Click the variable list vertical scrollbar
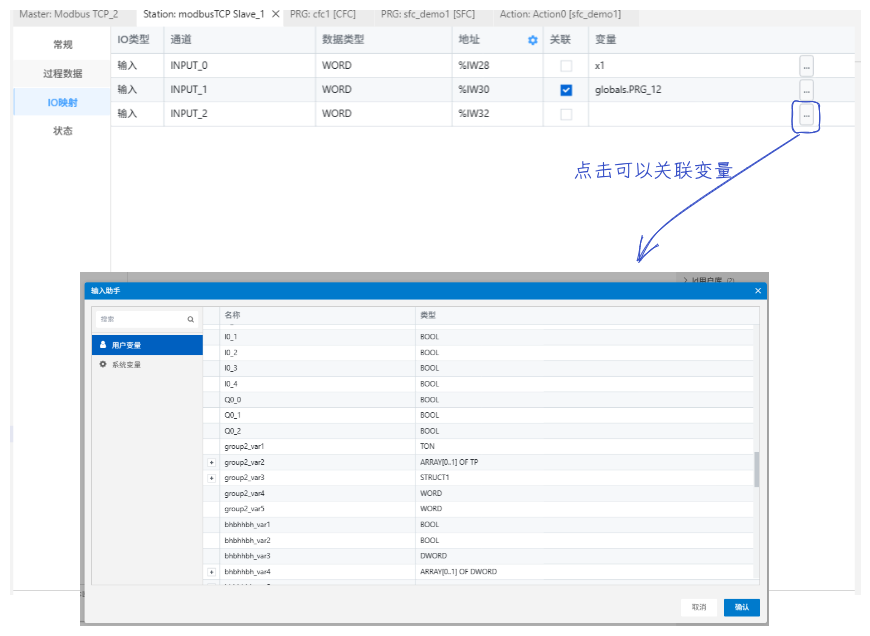The width and height of the screenshot is (870, 636). pos(756,470)
